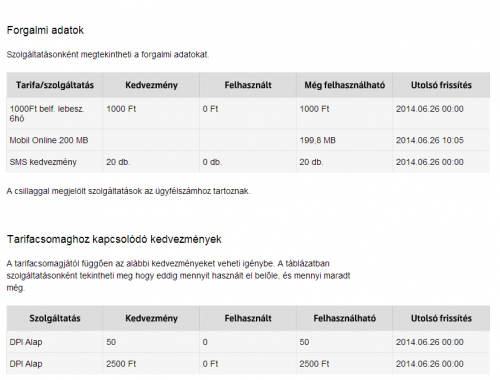500x380 pixels.
Task: Click the Tarifacsomaghoz kapcsolódó kedvezmények heading
Action: [114, 239]
